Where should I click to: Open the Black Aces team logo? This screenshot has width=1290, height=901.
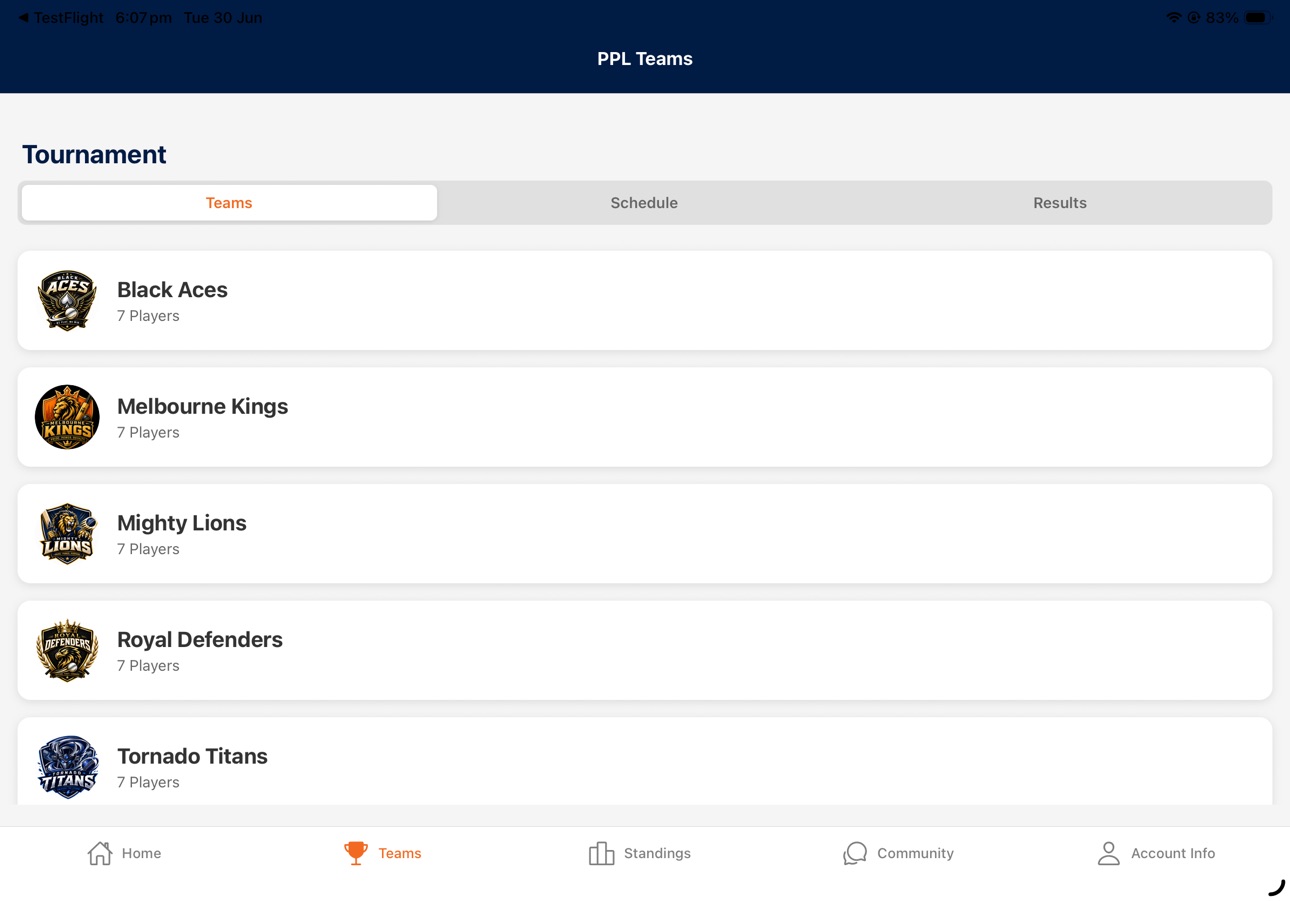(x=67, y=300)
